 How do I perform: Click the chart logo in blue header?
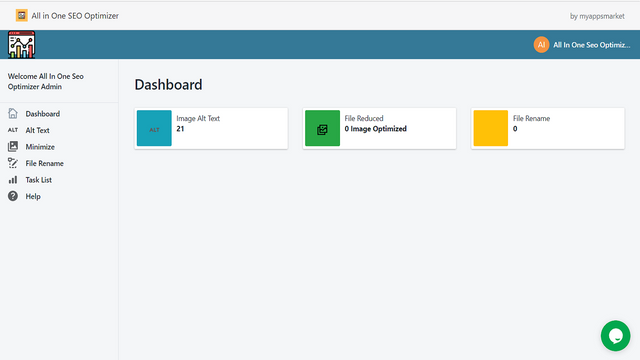click(x=21, y=44)
